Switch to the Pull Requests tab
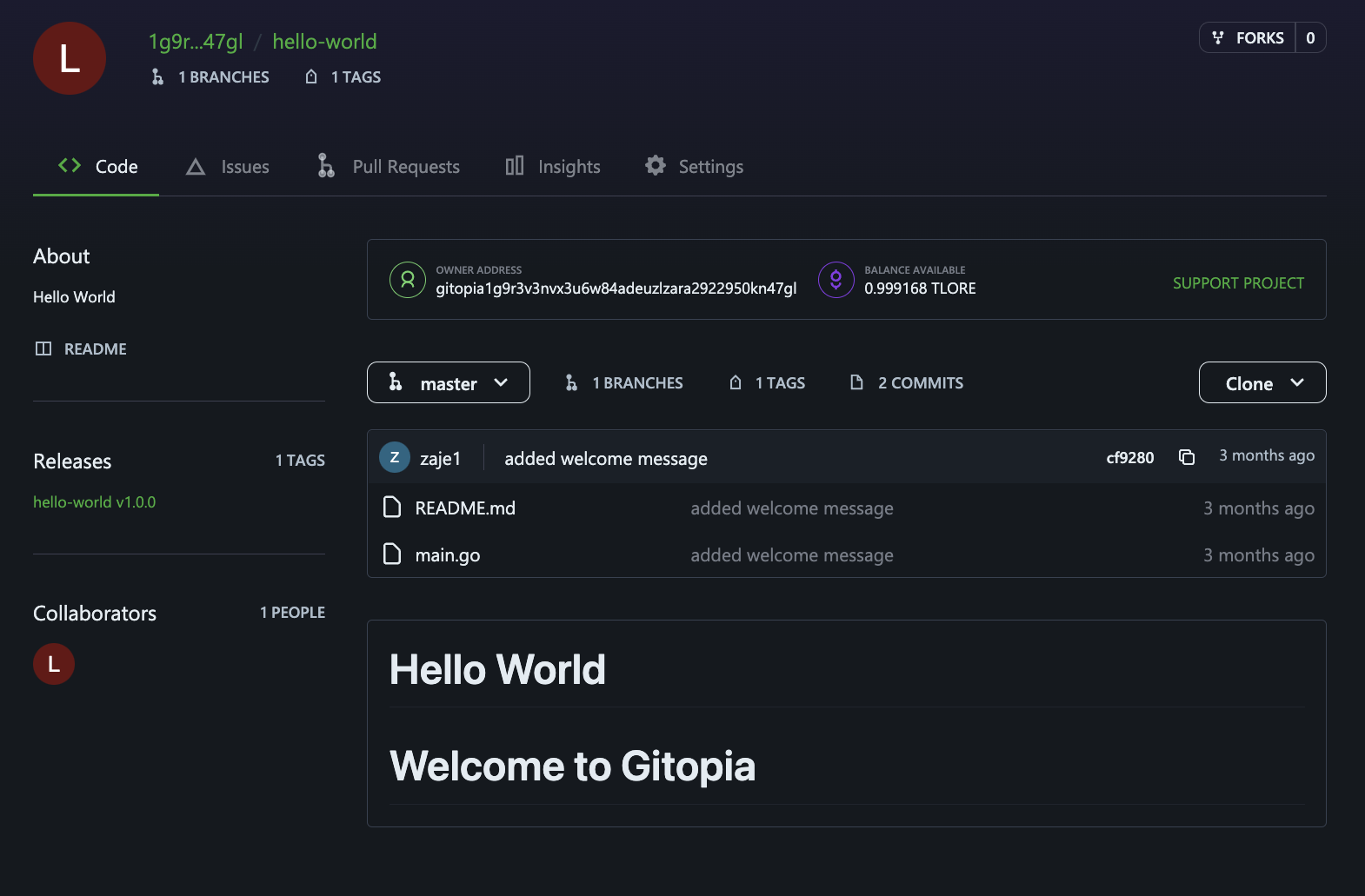Screen dimensions: 1365x896 pos(389,167)
